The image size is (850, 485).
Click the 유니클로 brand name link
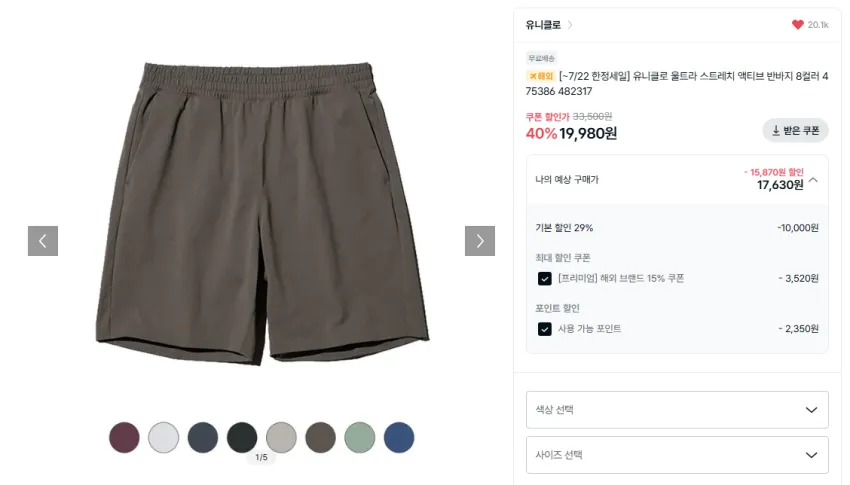[x=543, y=25]
